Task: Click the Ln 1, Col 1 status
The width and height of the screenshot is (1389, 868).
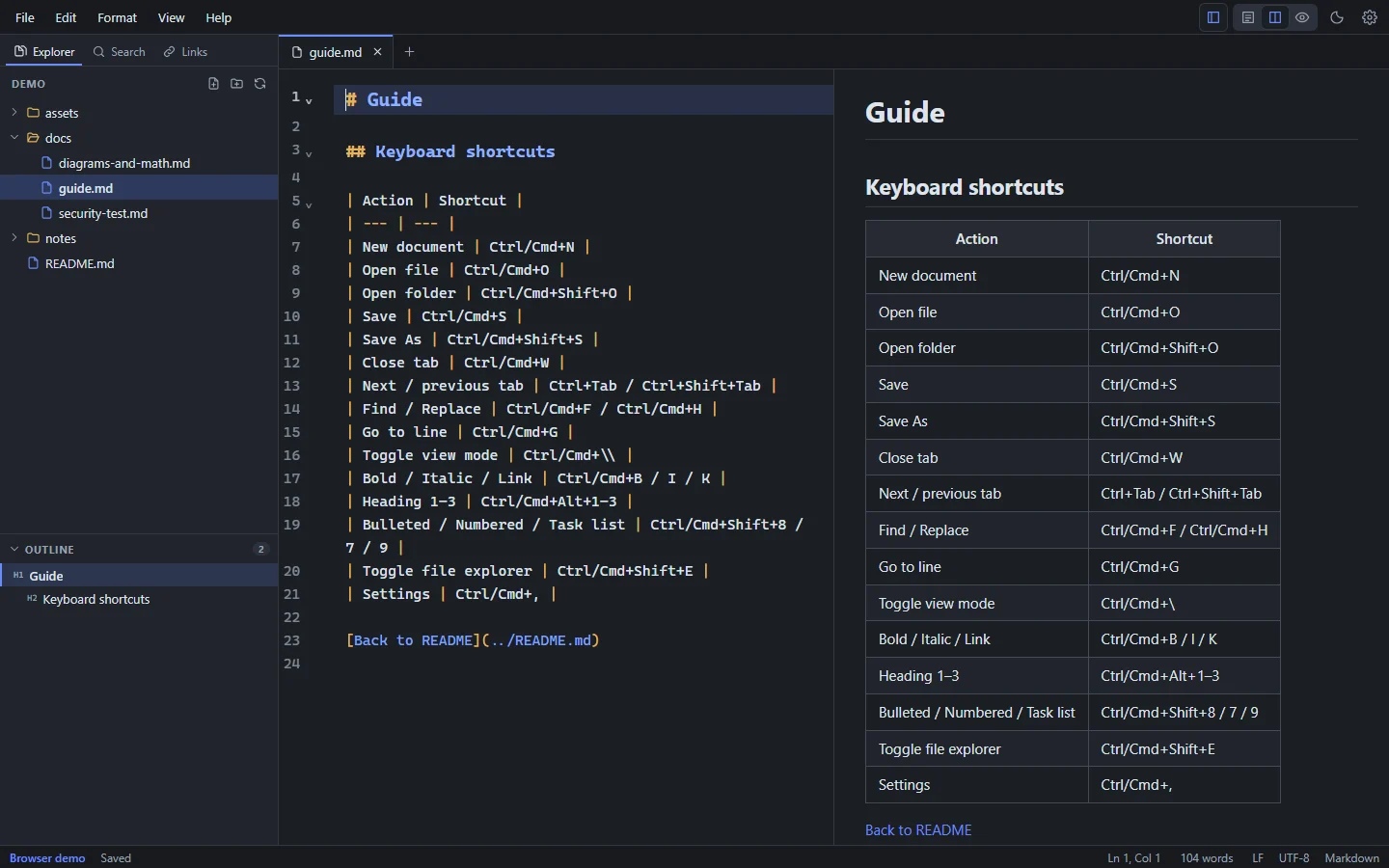Action: click(x=1133, y=858)
